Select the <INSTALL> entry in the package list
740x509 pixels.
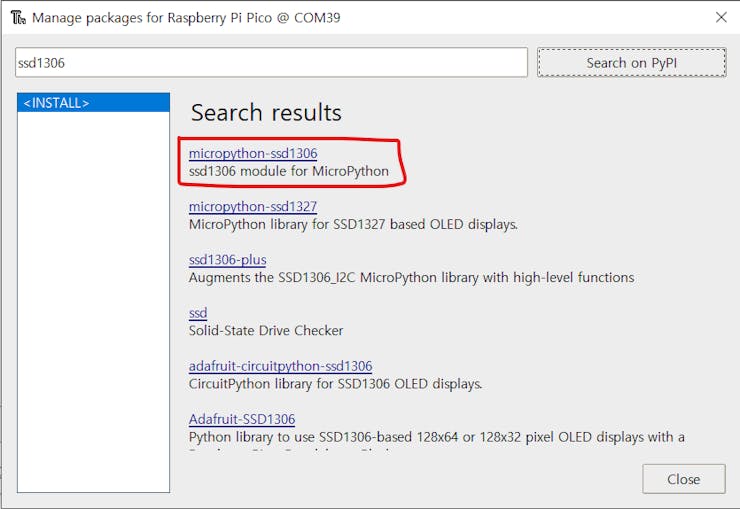pyautogui.click(x=93, y=102)
